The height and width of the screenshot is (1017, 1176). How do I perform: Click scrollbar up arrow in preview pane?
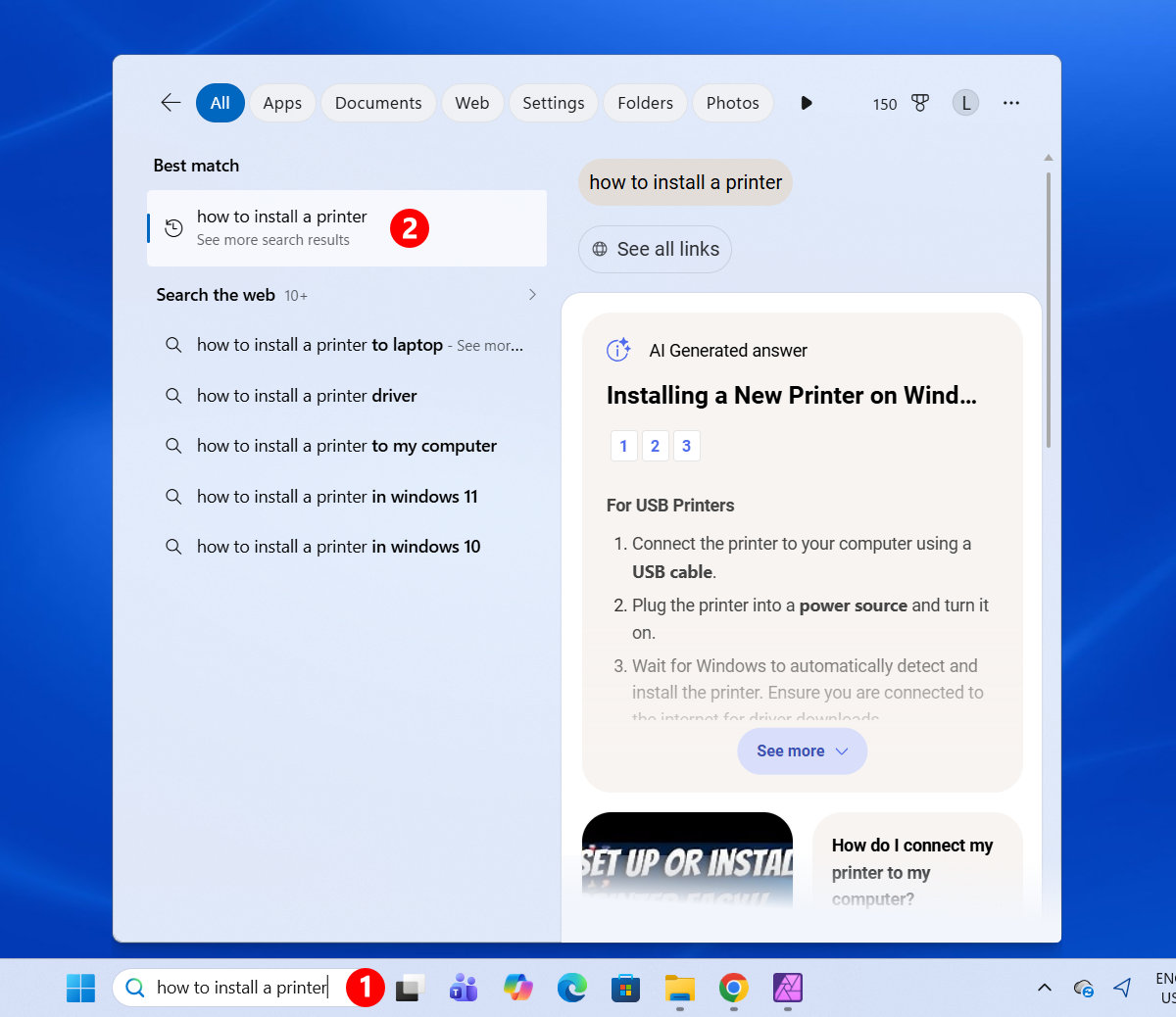click(1049, 158)
